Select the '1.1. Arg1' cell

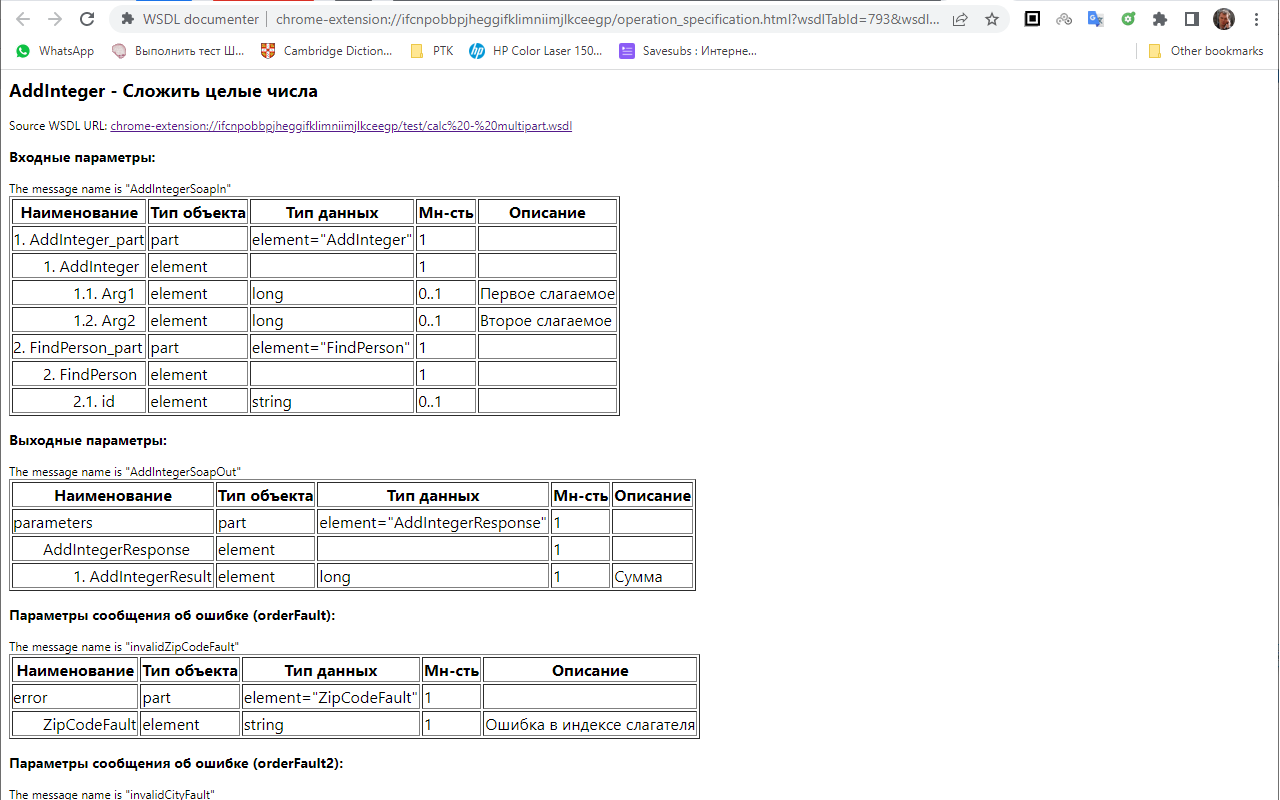79,293
